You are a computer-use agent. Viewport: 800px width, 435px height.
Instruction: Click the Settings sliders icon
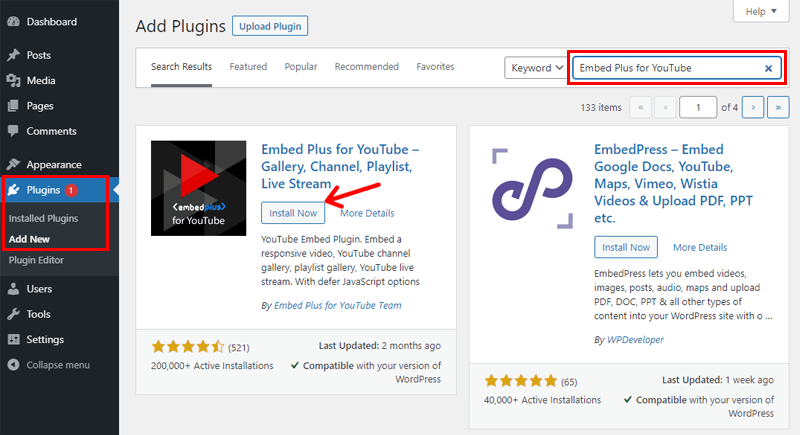(14, 340)
